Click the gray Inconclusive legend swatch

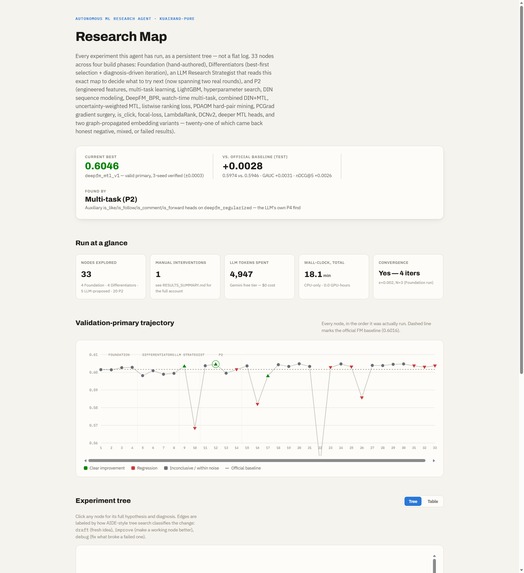(166, 468)
